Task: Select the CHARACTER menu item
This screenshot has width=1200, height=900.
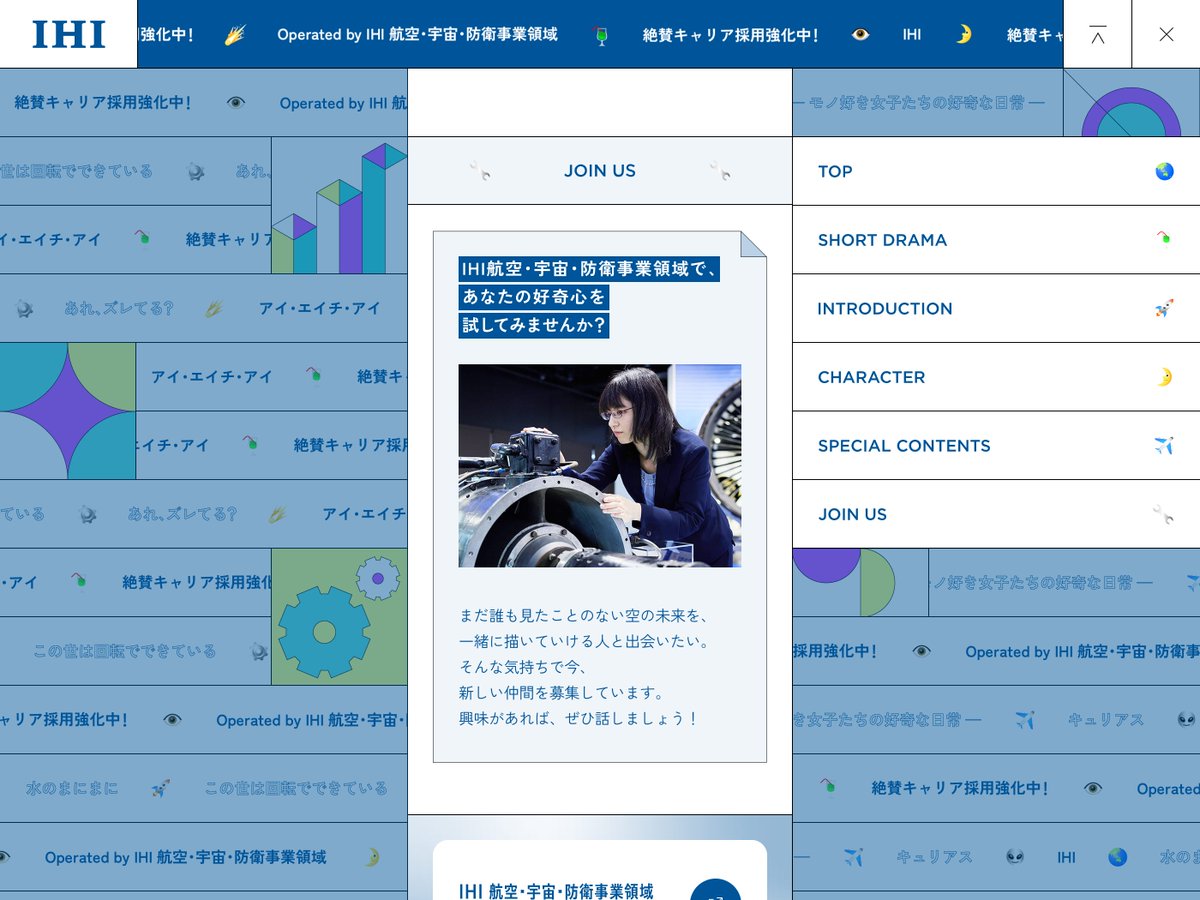Action: coord(996,377)
